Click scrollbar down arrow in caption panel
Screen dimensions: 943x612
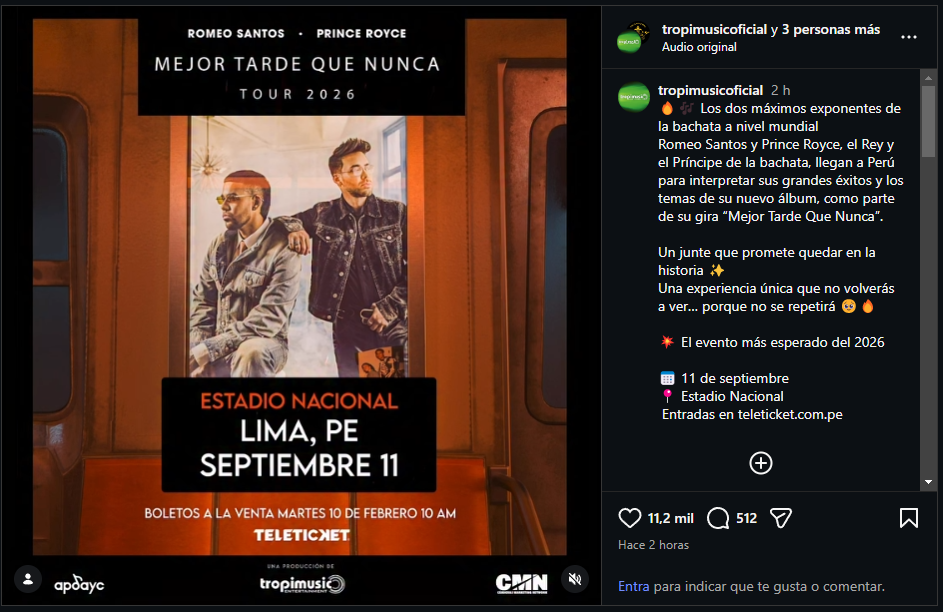928,482
